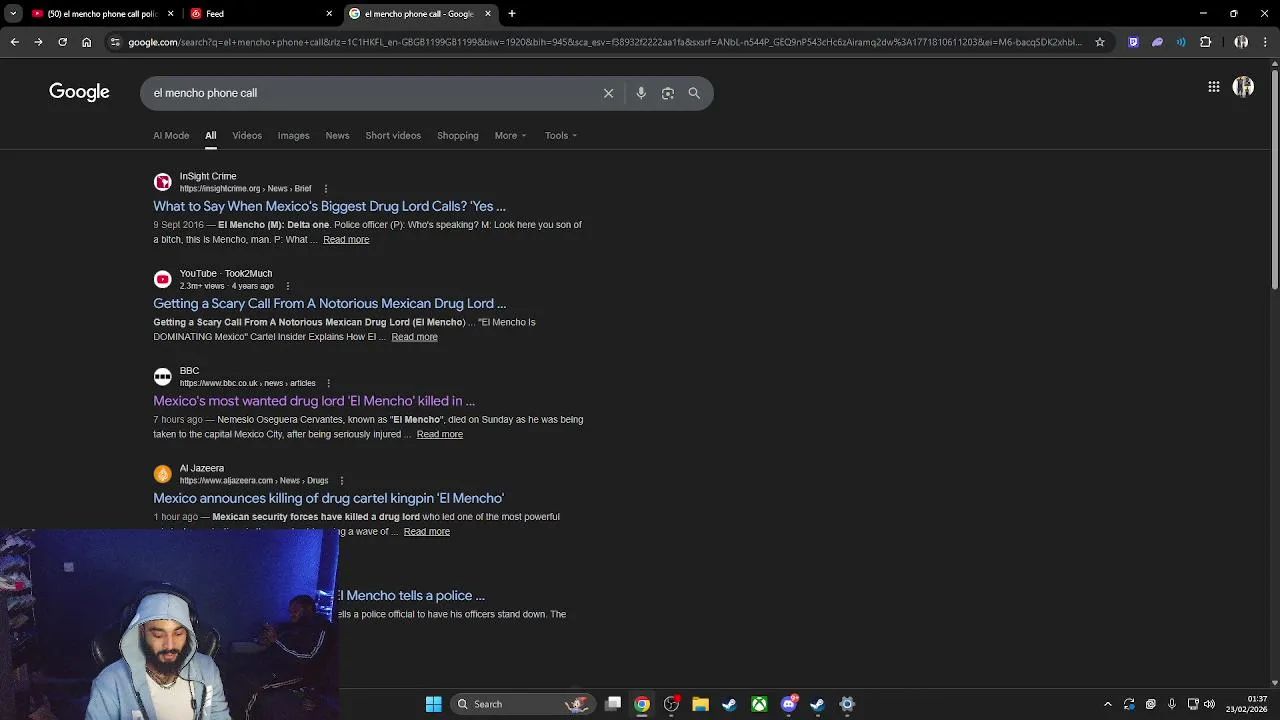Screen dimensions: 1280x720
Task: Open more options for BBC result
Action: click(x=328, y=383)
